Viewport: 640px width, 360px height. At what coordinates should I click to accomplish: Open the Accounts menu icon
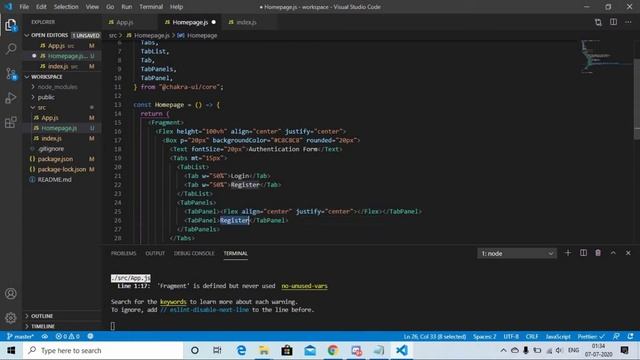click(11, 293)
